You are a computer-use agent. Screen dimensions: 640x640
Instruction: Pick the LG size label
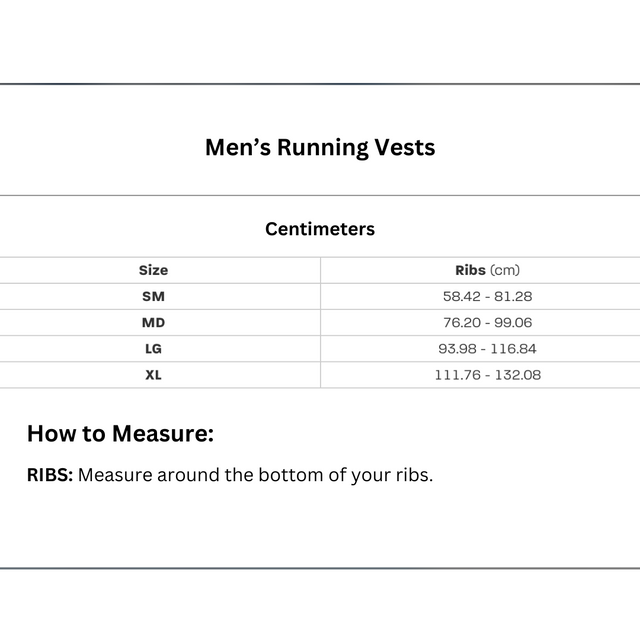(x=153, y=348)
